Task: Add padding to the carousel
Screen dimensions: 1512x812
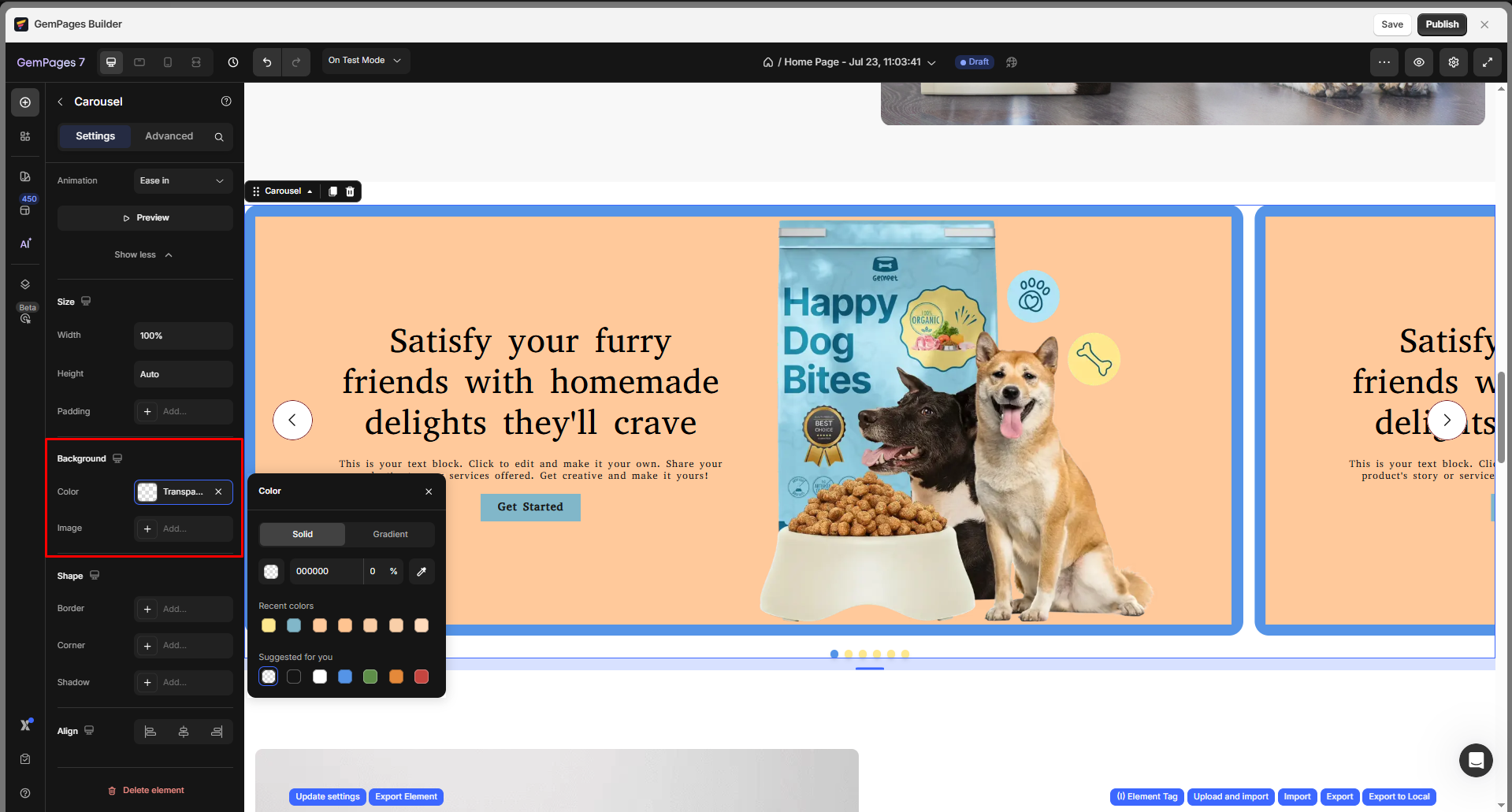Action: point(183,411)
